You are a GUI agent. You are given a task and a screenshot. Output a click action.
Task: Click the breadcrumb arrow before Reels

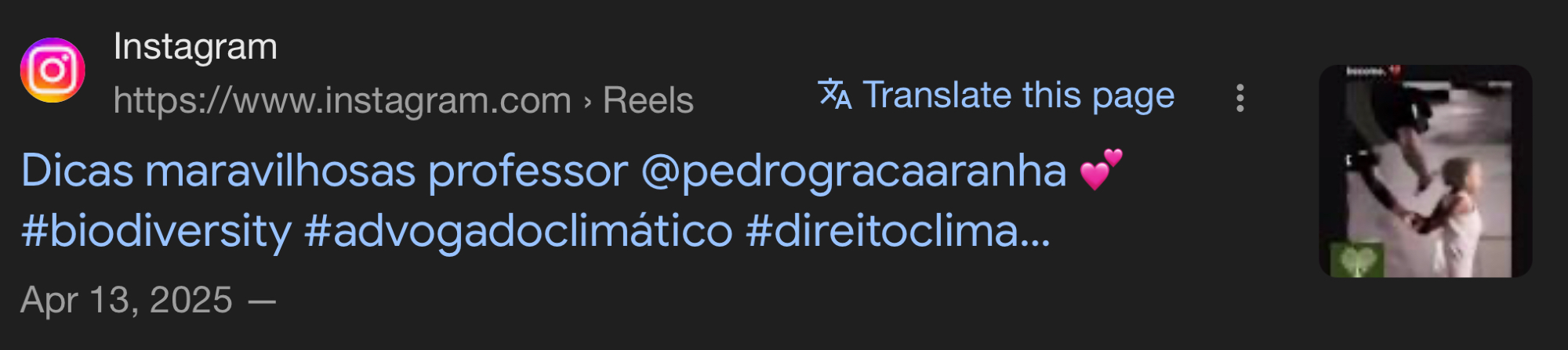click(x=587, y=102)
